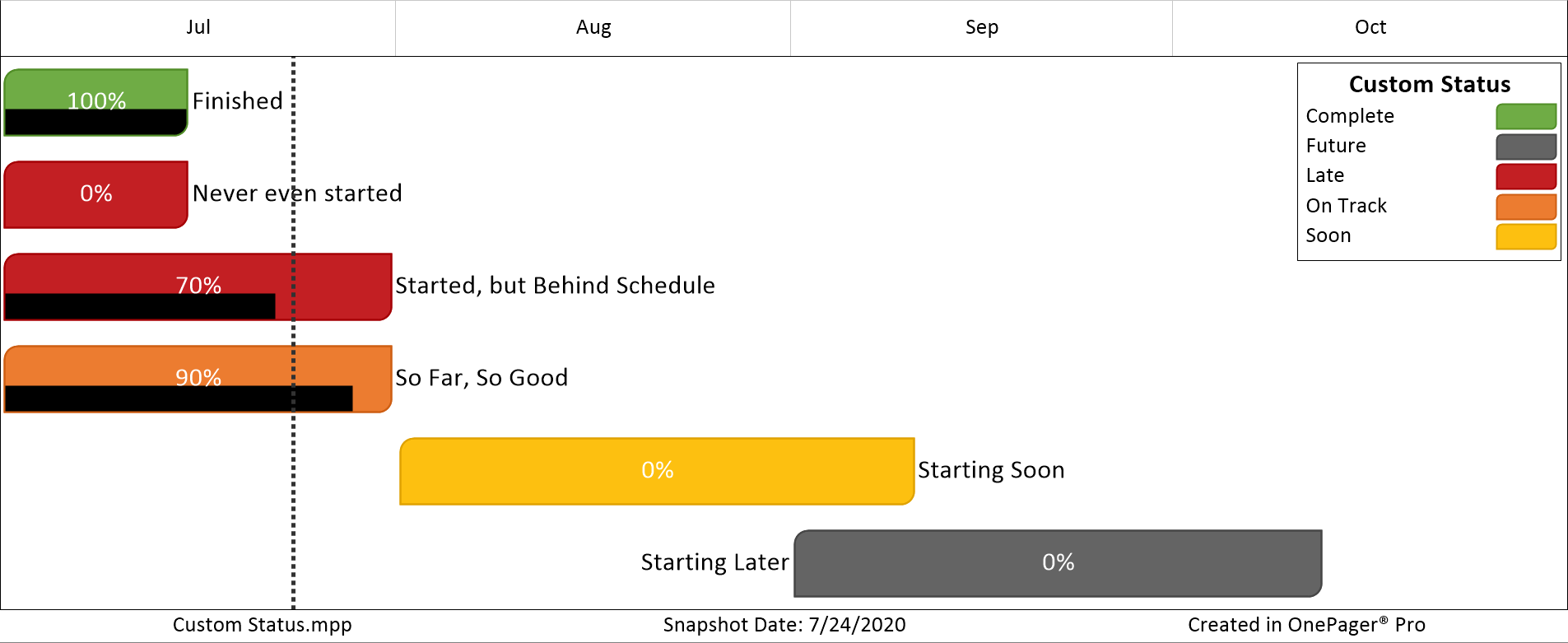Click the red Late legend swatch
This screenshot has width=1568, height=643.
(x=1526, y=176)
